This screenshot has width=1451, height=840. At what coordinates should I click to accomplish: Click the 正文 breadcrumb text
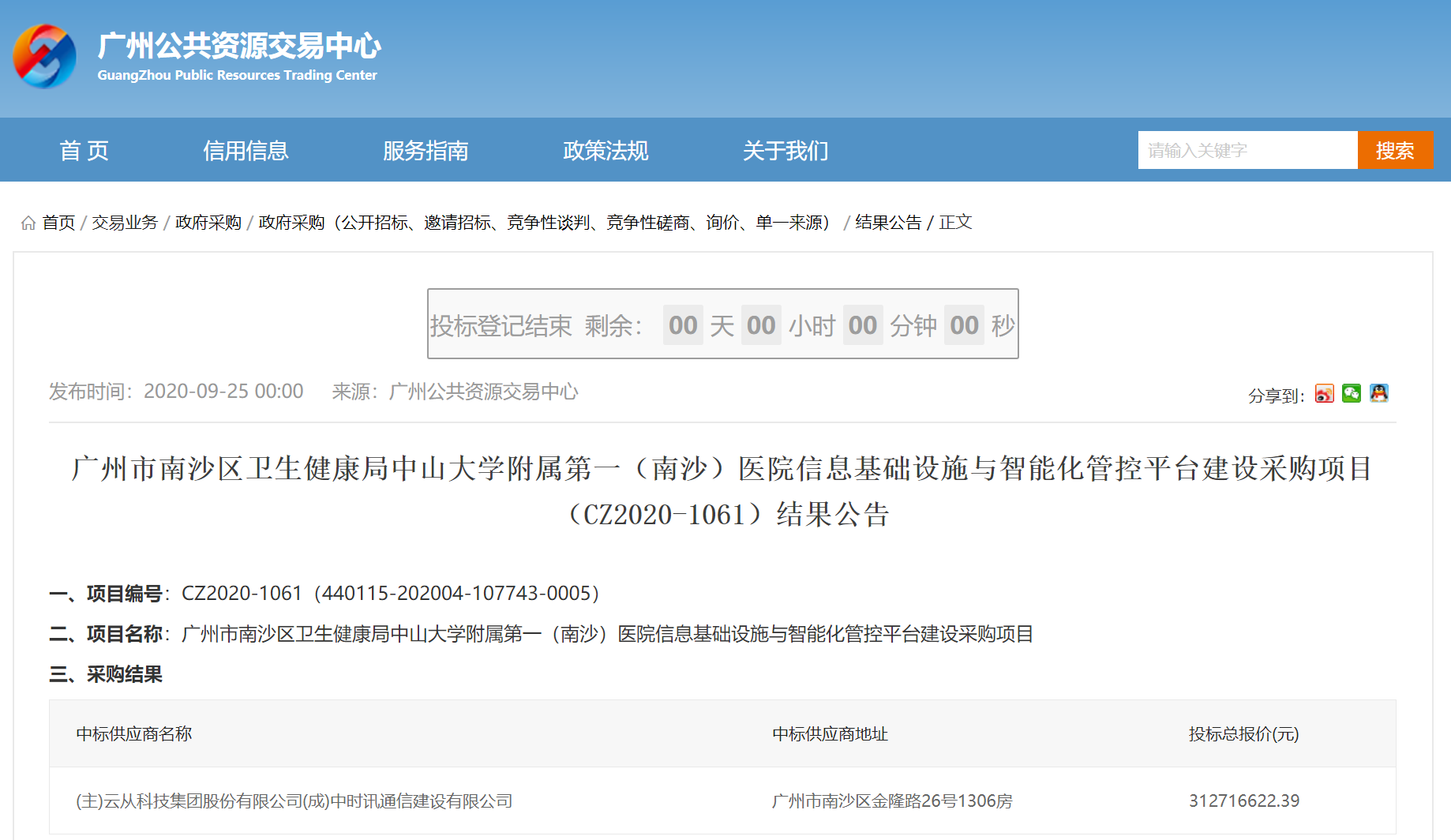click(x=955, y=223)
